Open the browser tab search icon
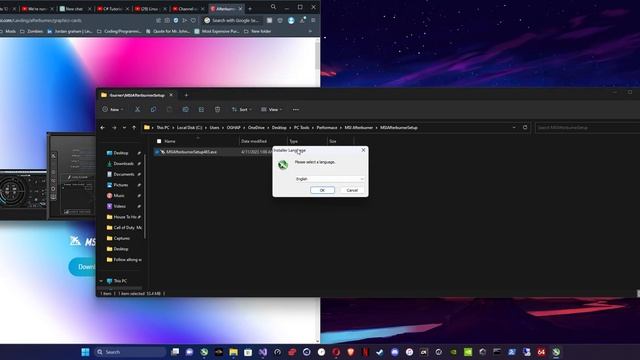Screen dimensions: 640x360 pyautogui.click(x=273, y=7)
